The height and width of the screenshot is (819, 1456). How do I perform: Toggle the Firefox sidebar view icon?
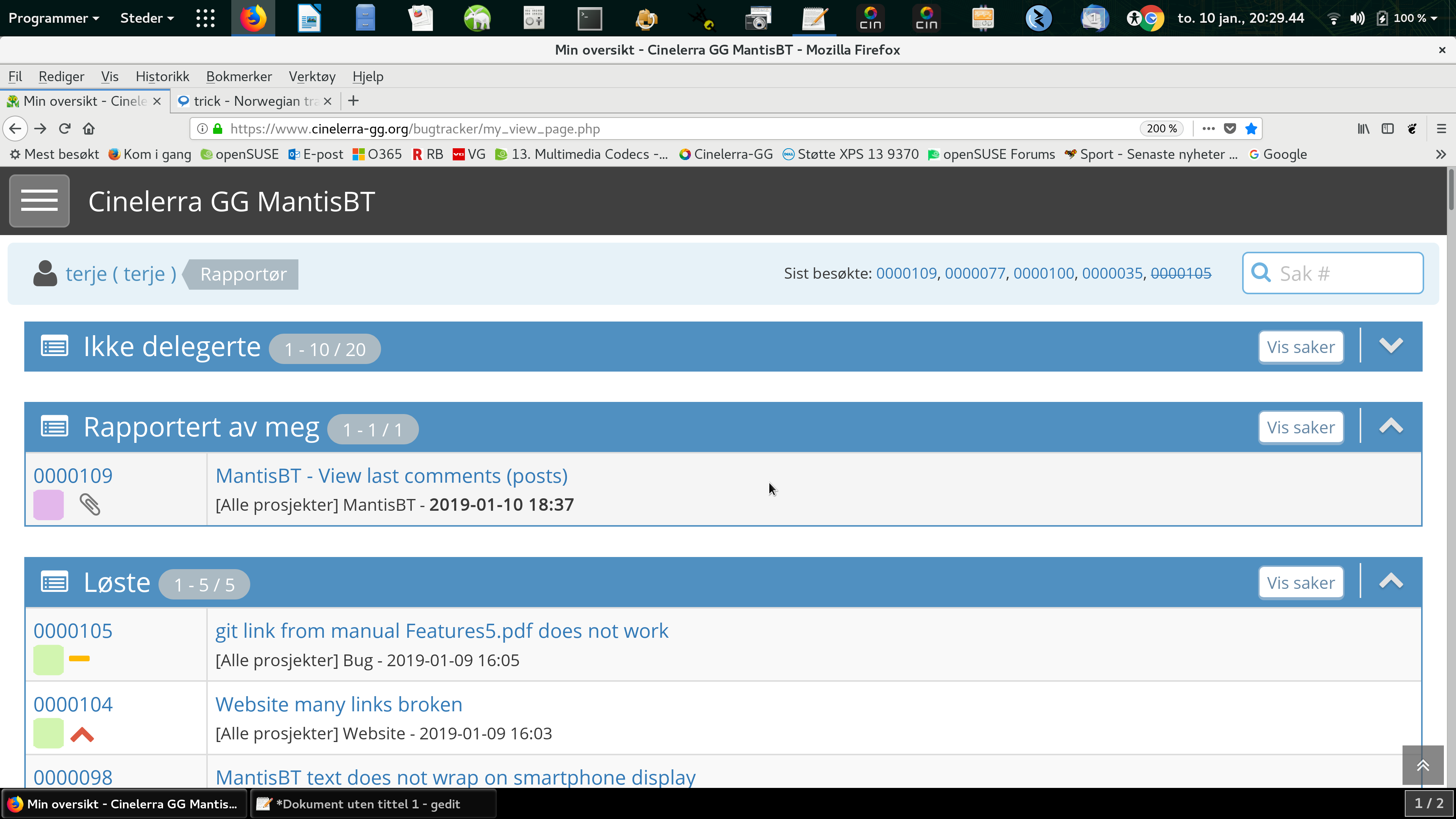pos(1388,129)
